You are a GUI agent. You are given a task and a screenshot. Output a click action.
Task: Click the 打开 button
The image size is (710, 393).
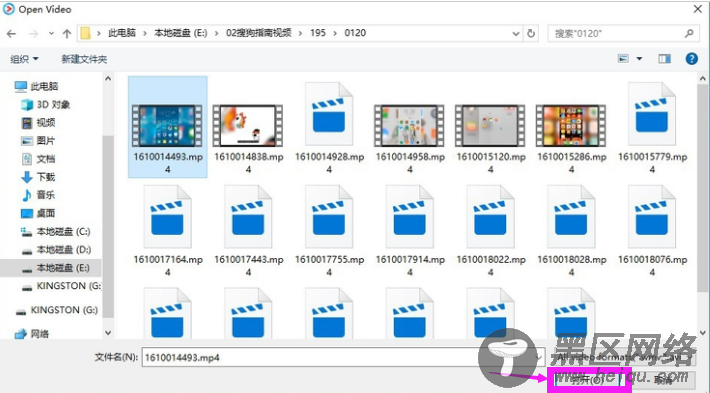588,379
